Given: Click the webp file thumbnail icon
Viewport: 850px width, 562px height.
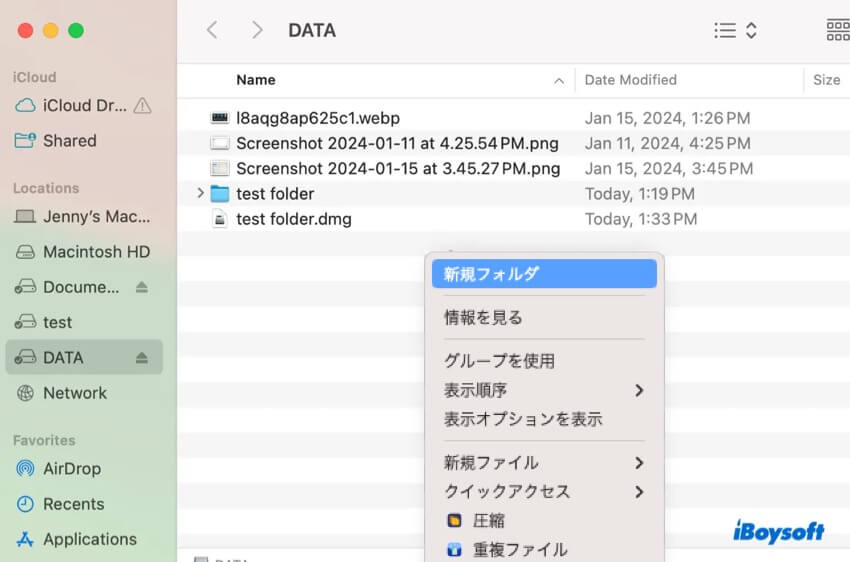Looking at the screenshot, I should 220,118.
